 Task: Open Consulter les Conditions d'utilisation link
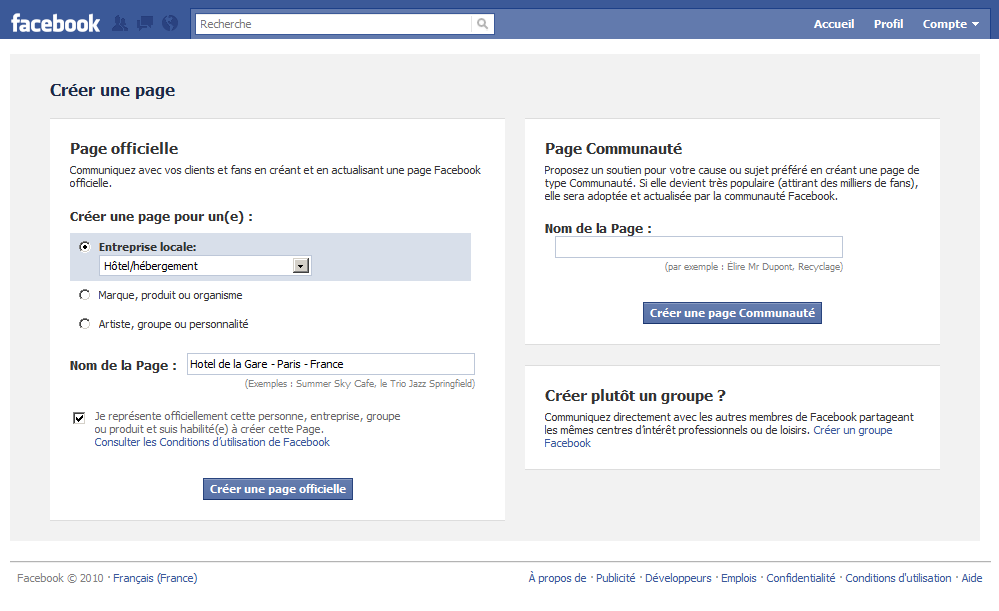tap(212, 442)
